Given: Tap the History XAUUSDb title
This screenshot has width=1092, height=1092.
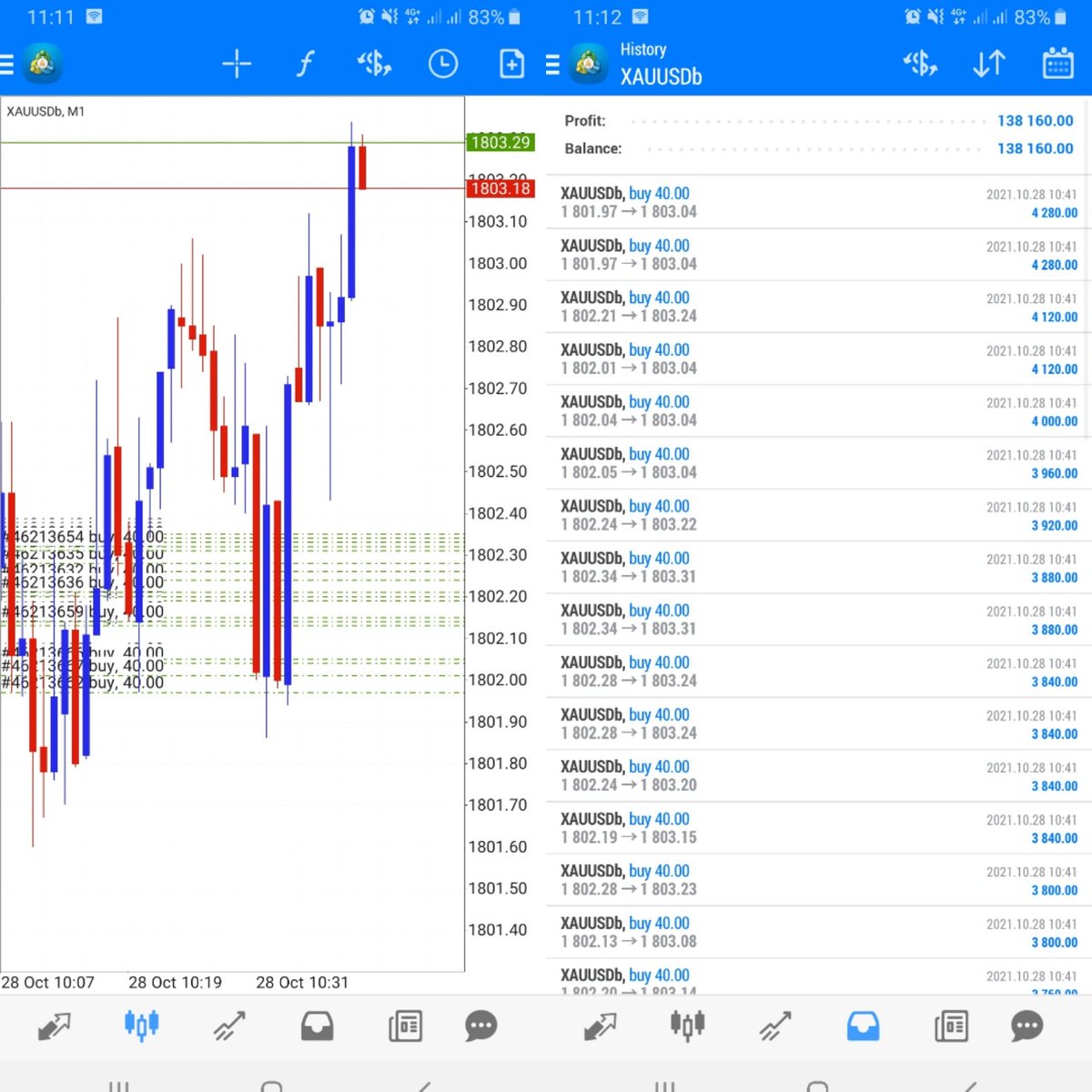Looking at the screenshot, I should tap(661, 64).
